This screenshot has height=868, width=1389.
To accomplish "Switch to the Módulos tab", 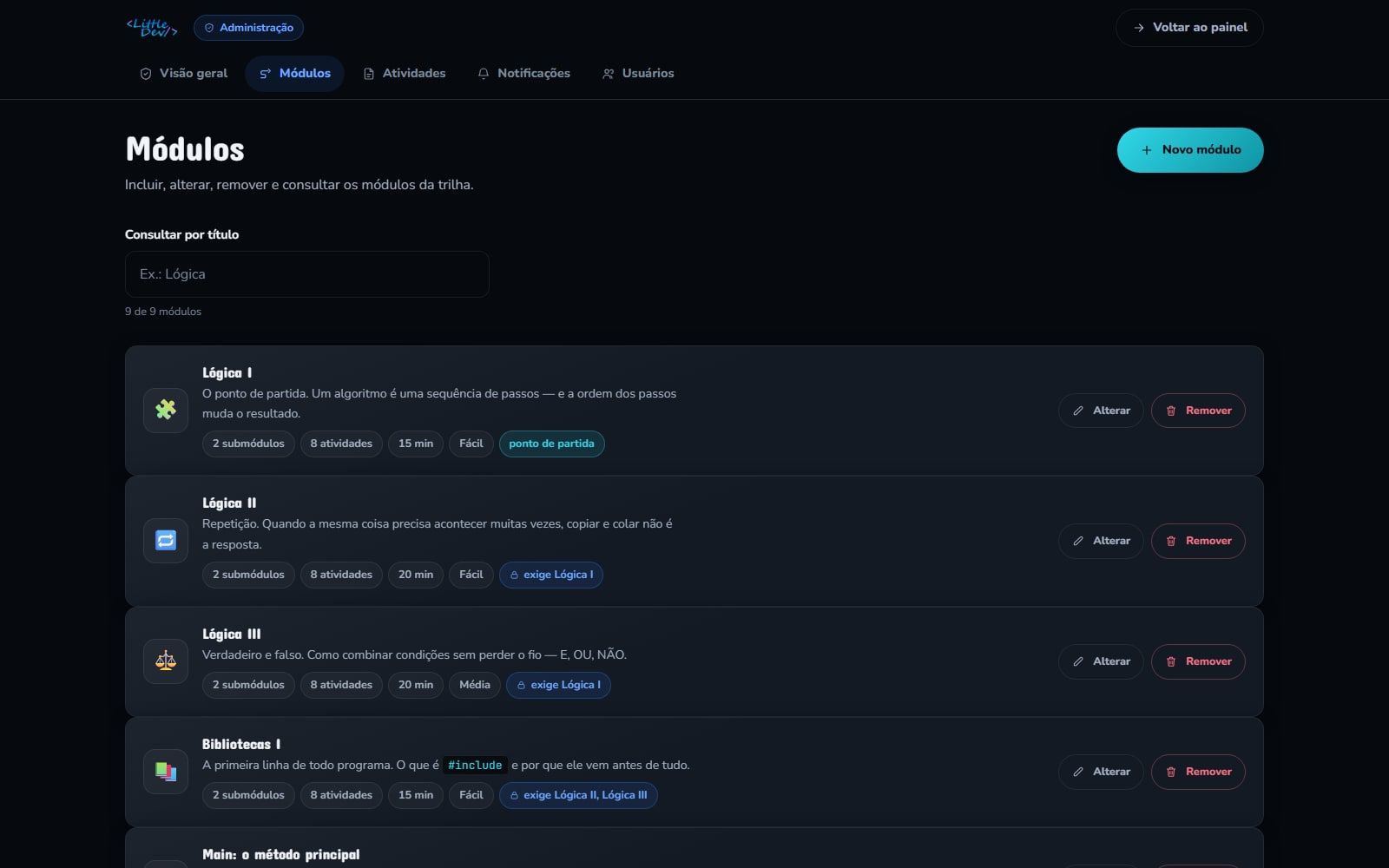I will (x=295, y=74).
